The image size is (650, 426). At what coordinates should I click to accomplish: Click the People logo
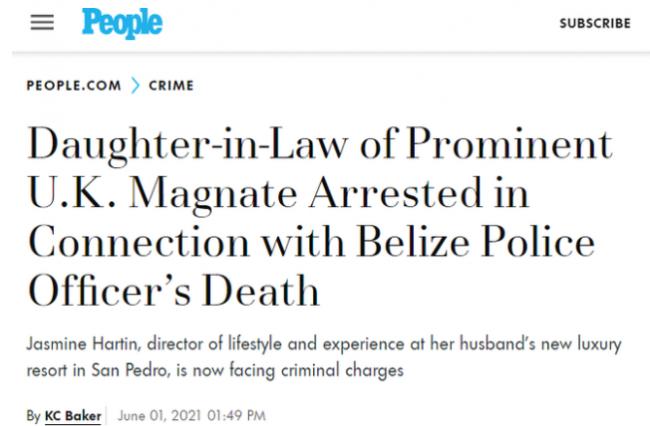coord(121,22)
